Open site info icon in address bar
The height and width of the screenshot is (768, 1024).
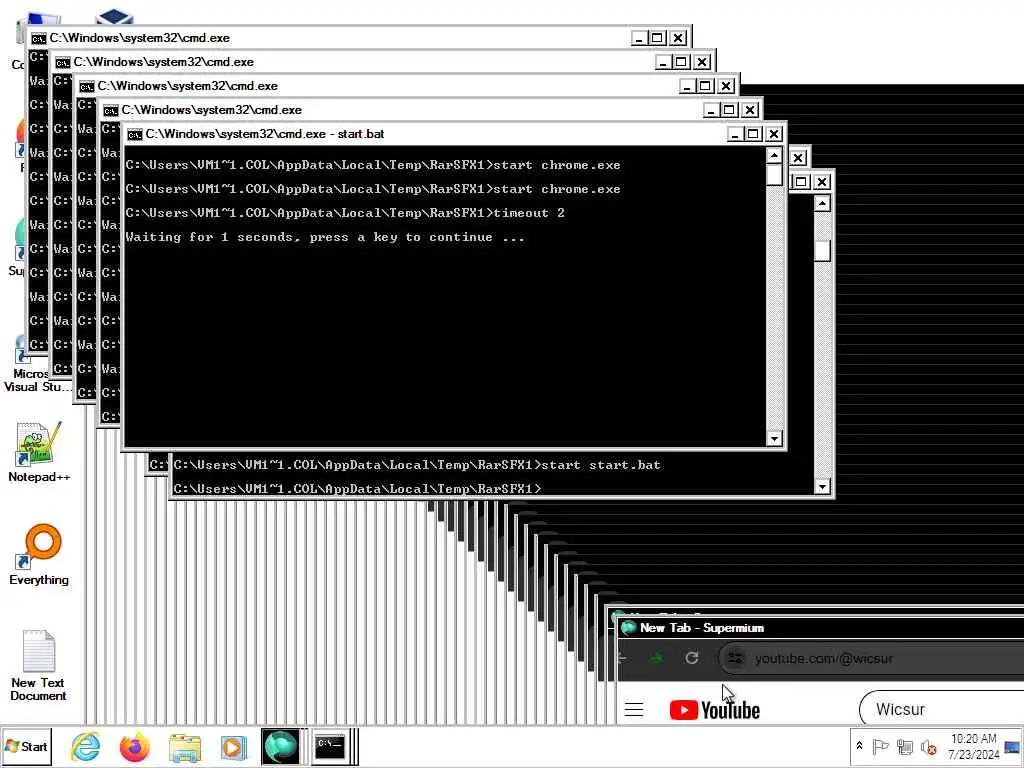pyautogui.click(x=735, y=658)
